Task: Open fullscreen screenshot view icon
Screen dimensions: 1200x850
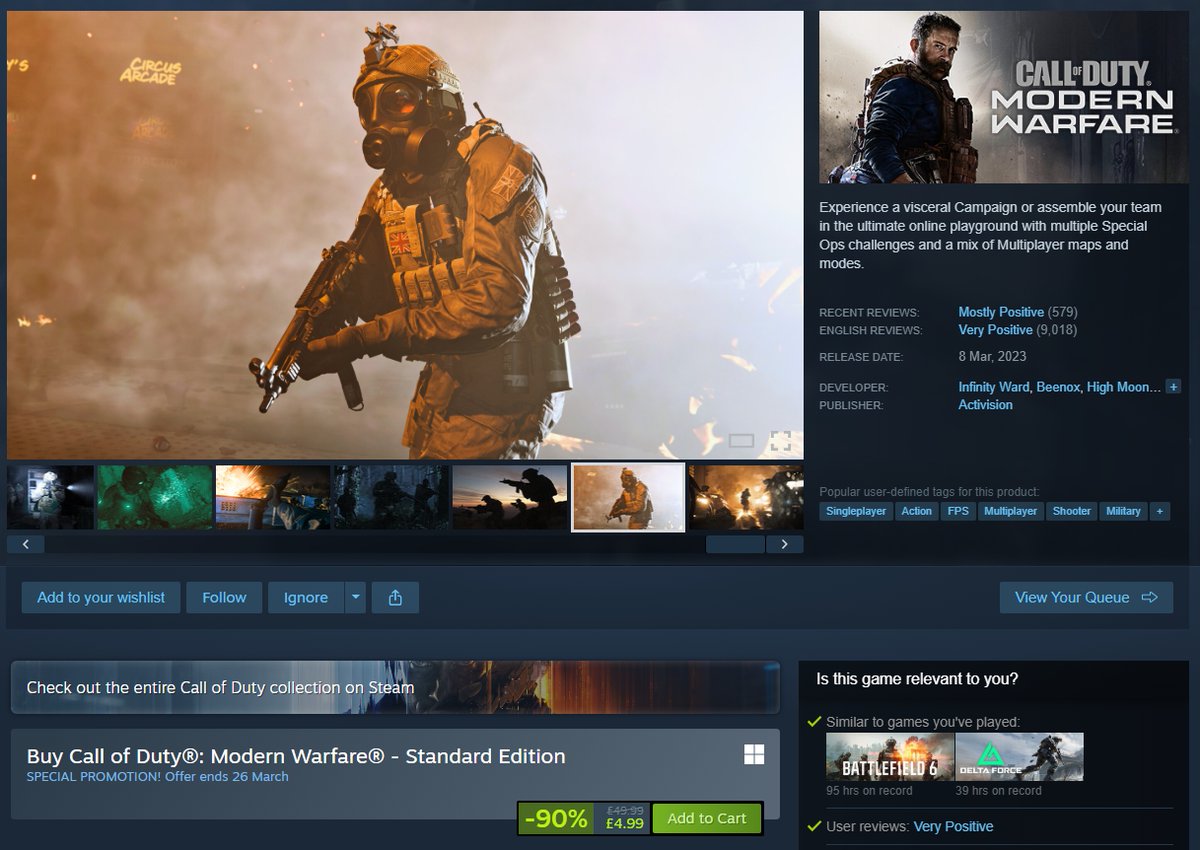Action: pos(780,441)
